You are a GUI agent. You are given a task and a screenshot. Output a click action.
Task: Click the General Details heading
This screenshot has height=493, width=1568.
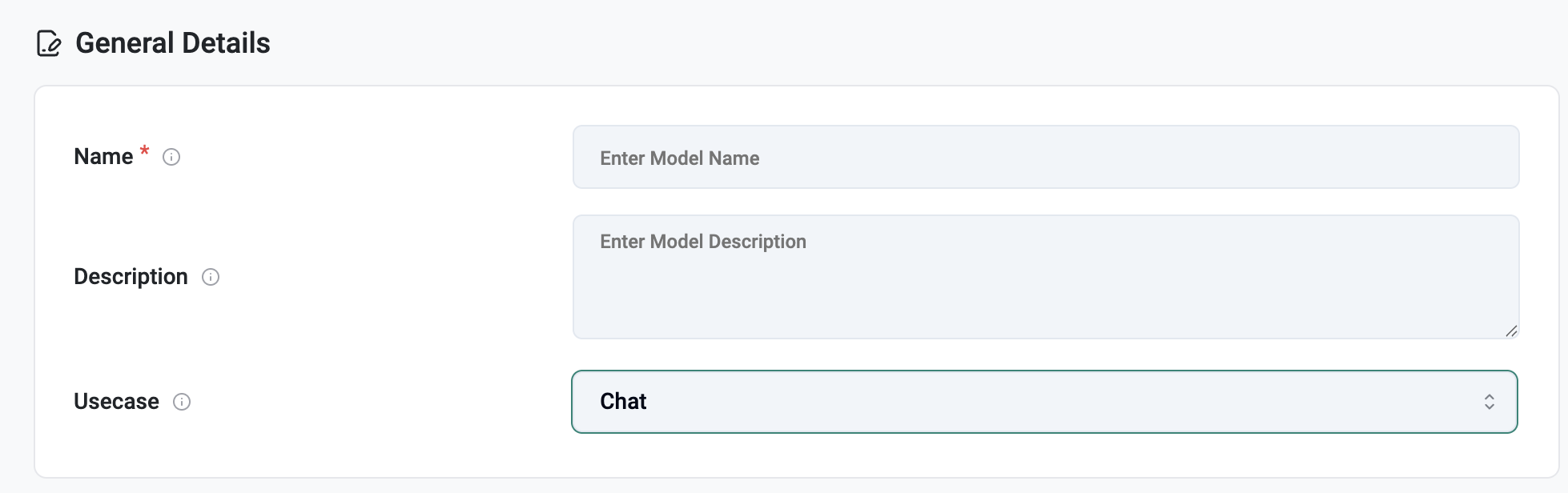173,43
